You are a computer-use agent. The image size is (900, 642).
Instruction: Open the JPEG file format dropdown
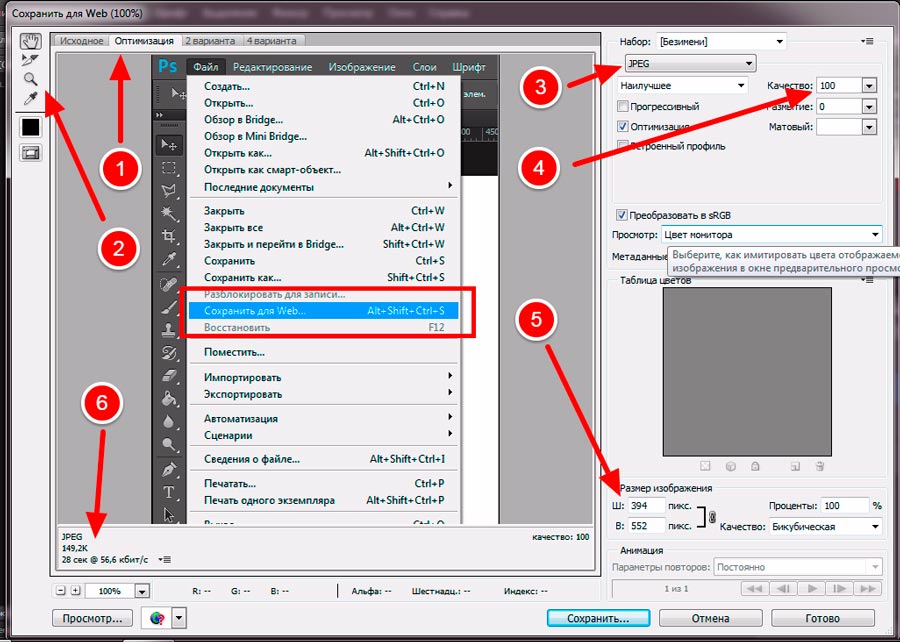(690, 64)
